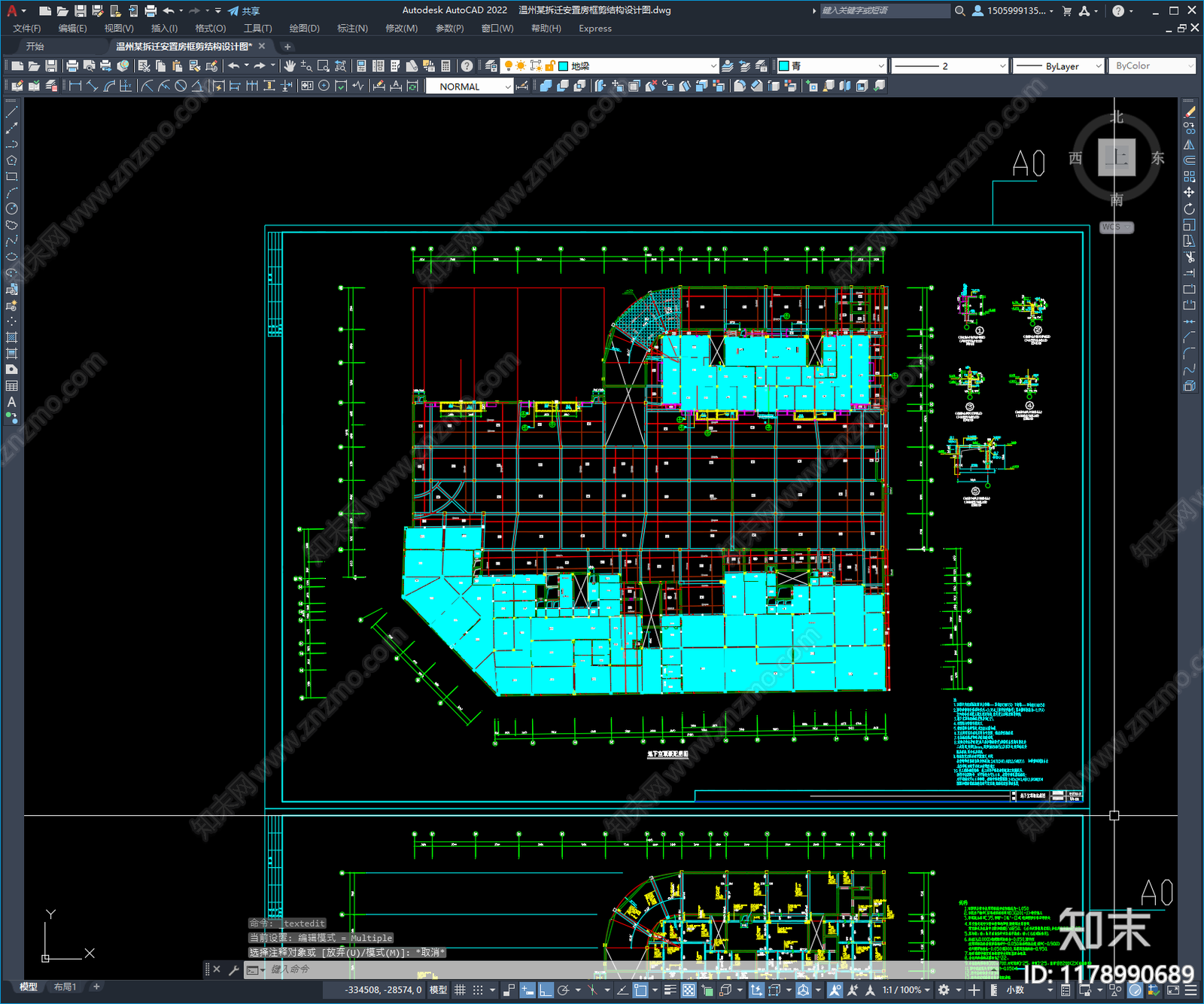
Task: Select the Line draw tool
Action: (x=11, y=112)
